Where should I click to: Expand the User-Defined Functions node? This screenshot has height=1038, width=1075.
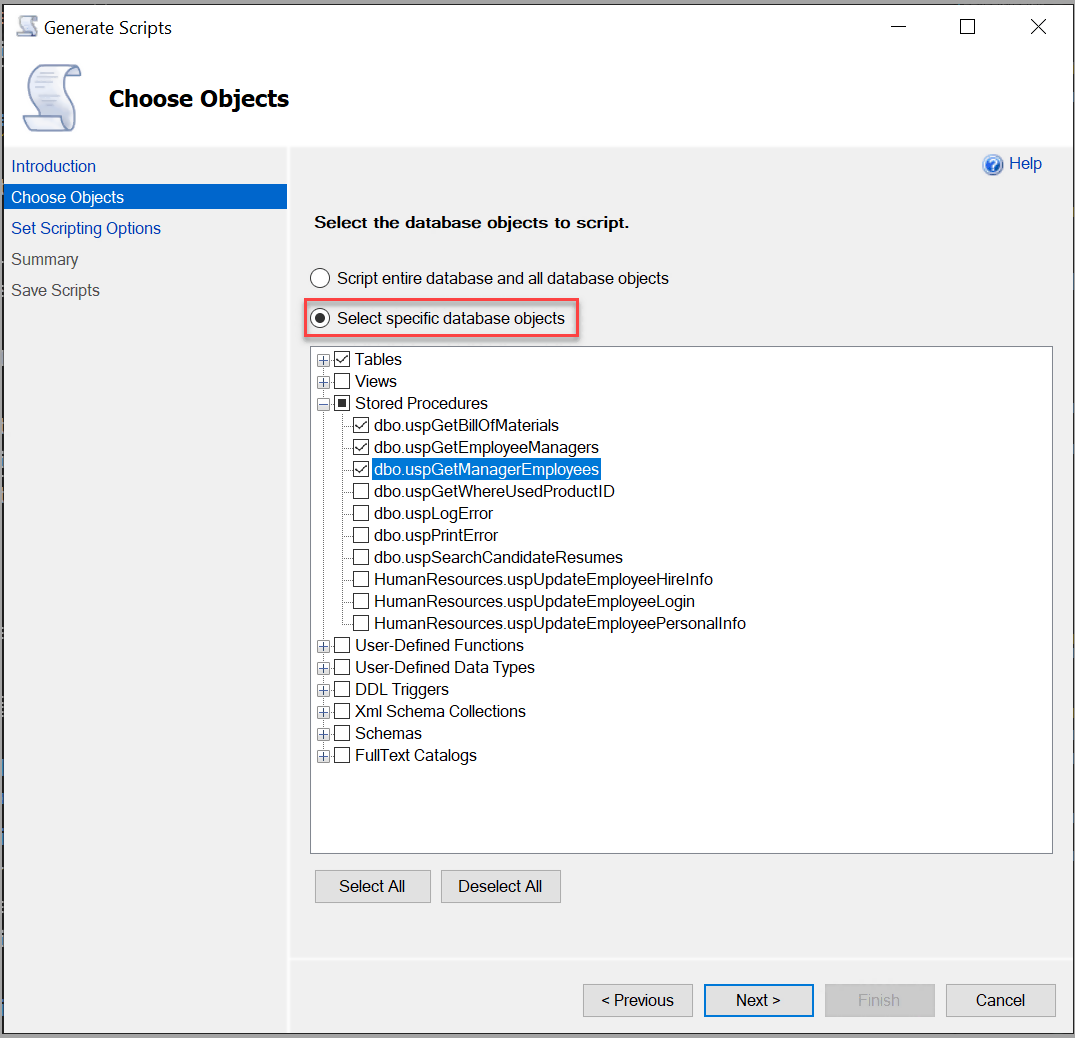[323, 645]
